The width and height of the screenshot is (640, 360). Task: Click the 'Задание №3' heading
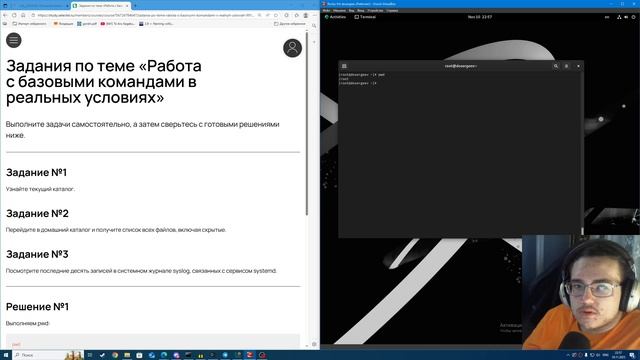[x=37, y=254]
